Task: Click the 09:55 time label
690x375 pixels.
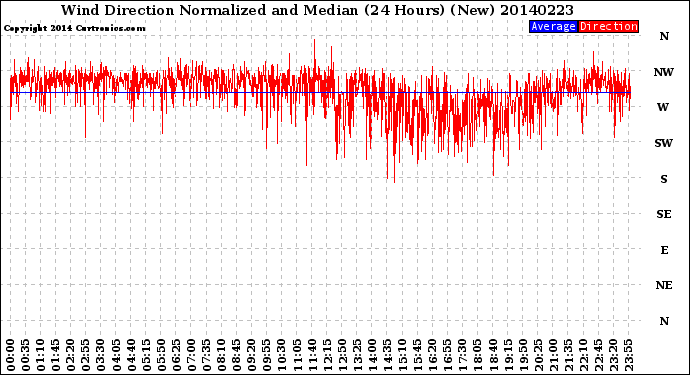Action: [267, 355]
